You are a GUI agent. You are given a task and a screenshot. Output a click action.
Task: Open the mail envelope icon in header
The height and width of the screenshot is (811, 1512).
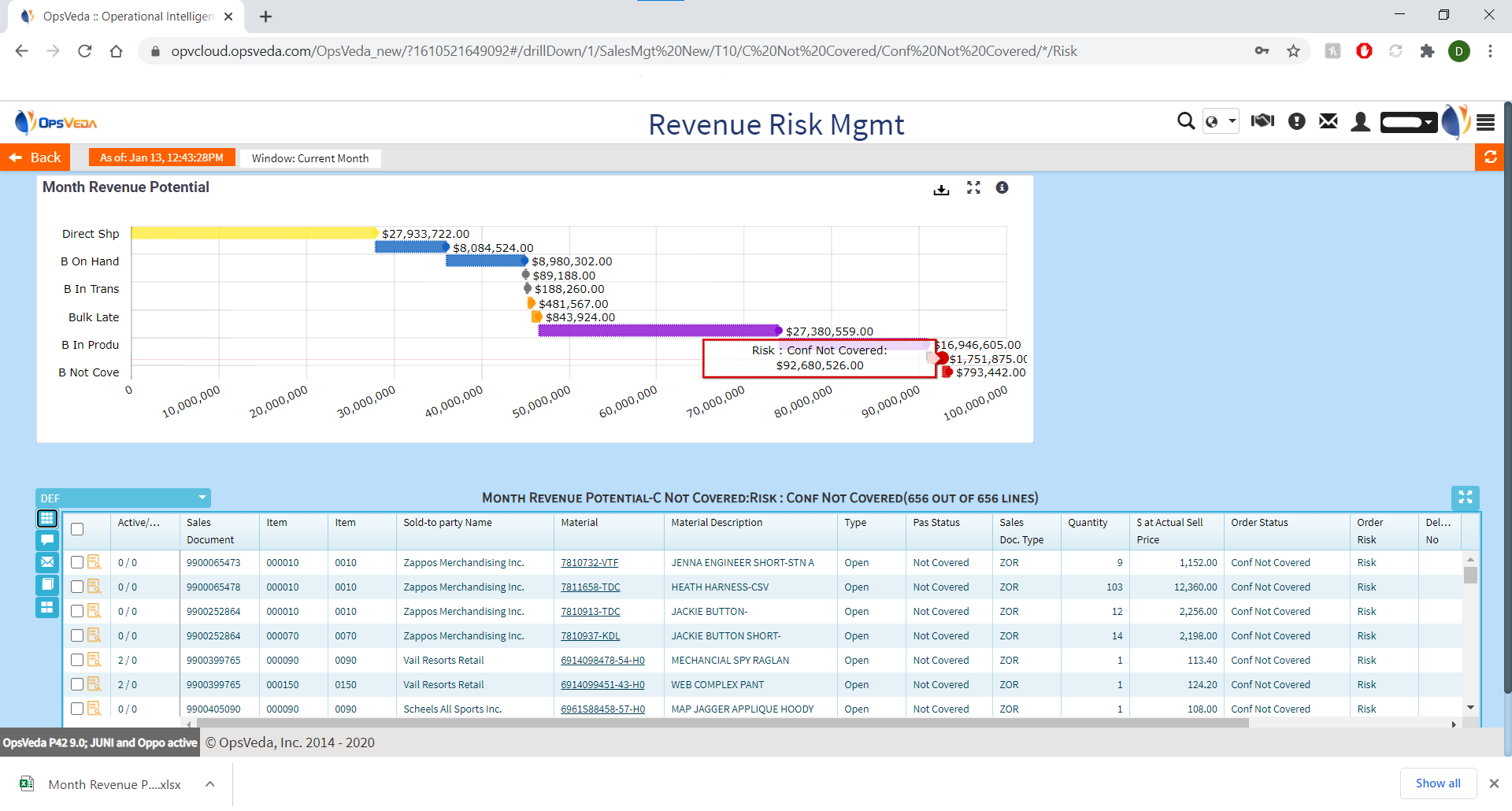click(1329, 121)
